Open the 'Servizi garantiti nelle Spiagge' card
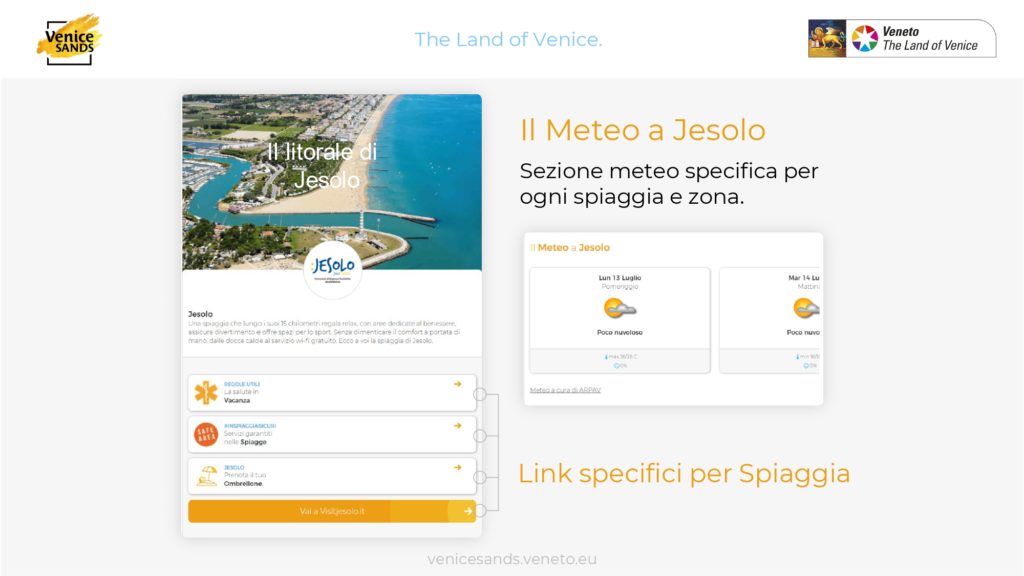 (x=332, y=434)
